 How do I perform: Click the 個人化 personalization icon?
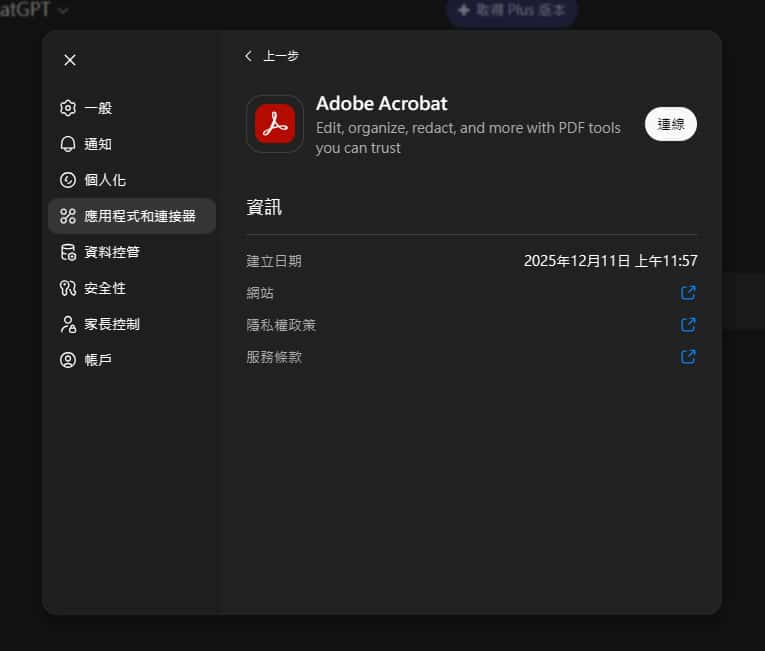pyautogui.click(x=68, y=180)
